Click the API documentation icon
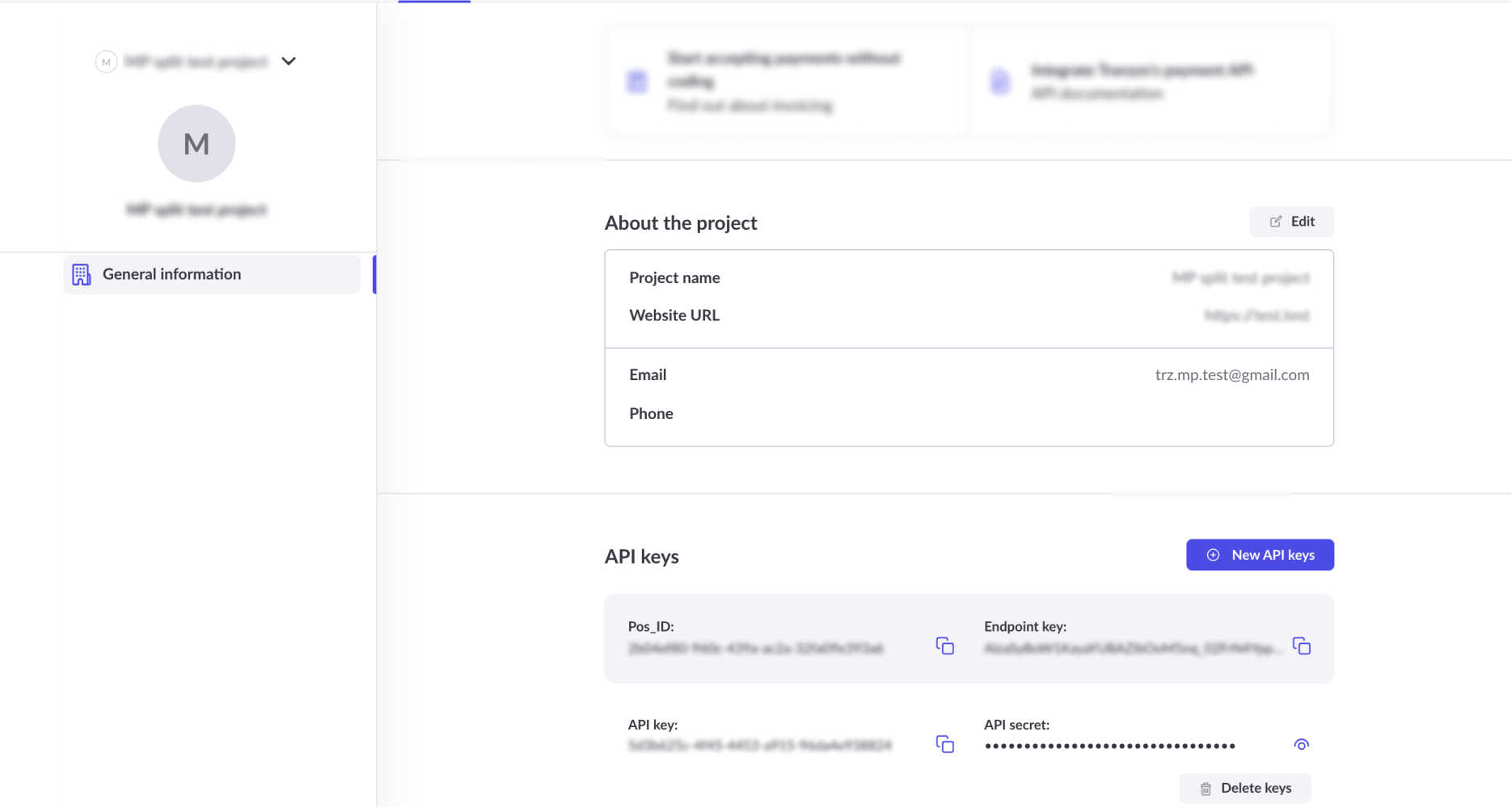This screenshot has width=1512, height=808. click(1000, 82)
